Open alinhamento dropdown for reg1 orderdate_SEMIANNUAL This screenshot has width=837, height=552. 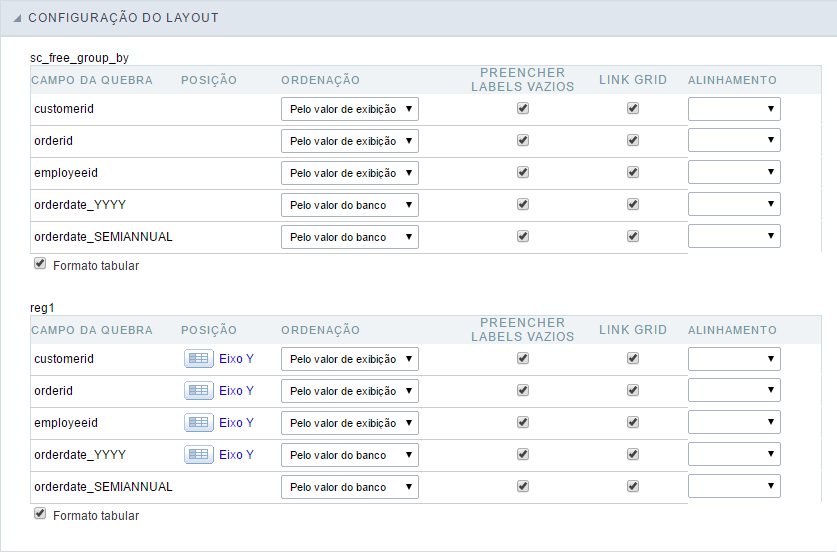point(734,486)
